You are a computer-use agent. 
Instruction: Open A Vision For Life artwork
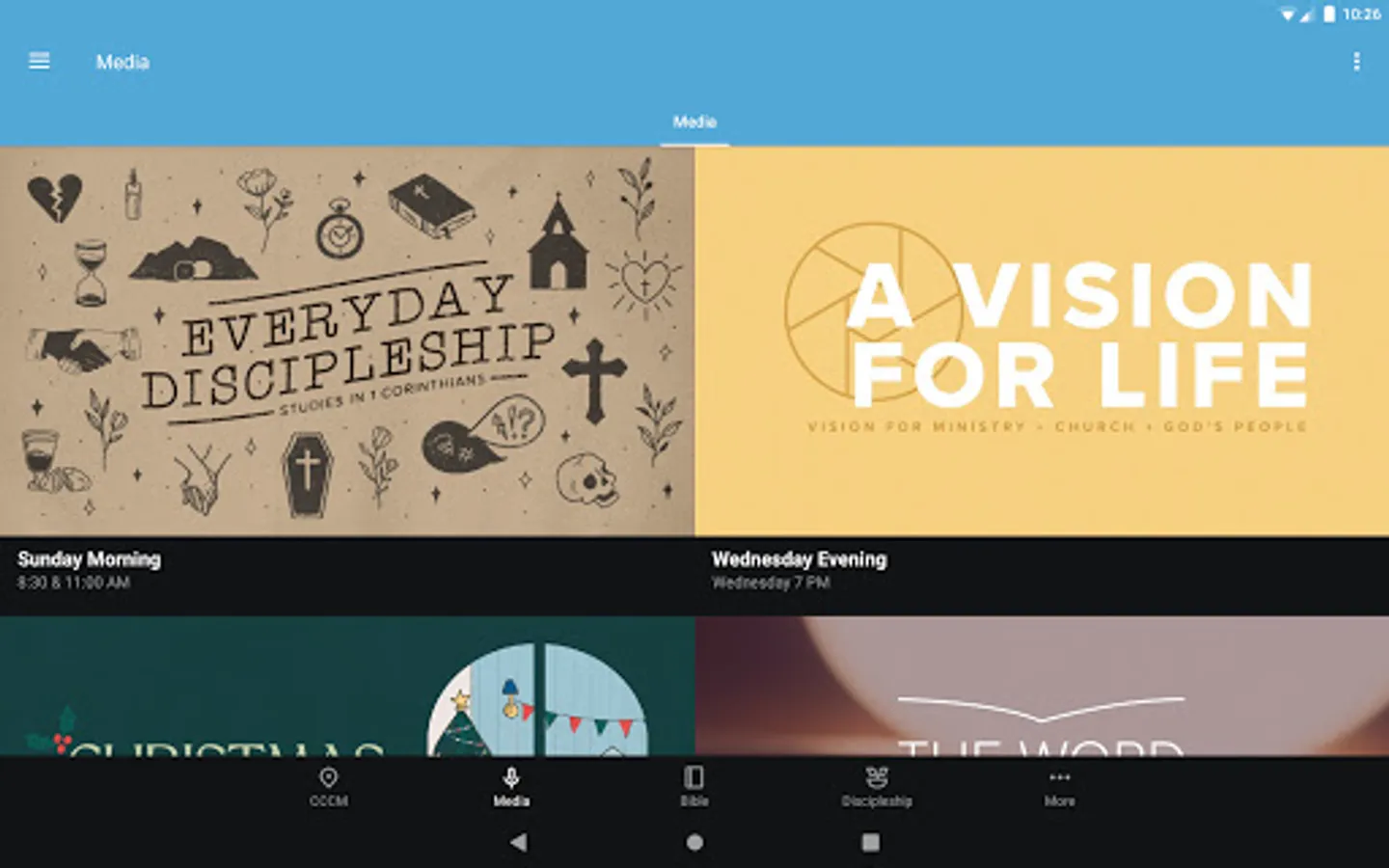pos(1042,341)
